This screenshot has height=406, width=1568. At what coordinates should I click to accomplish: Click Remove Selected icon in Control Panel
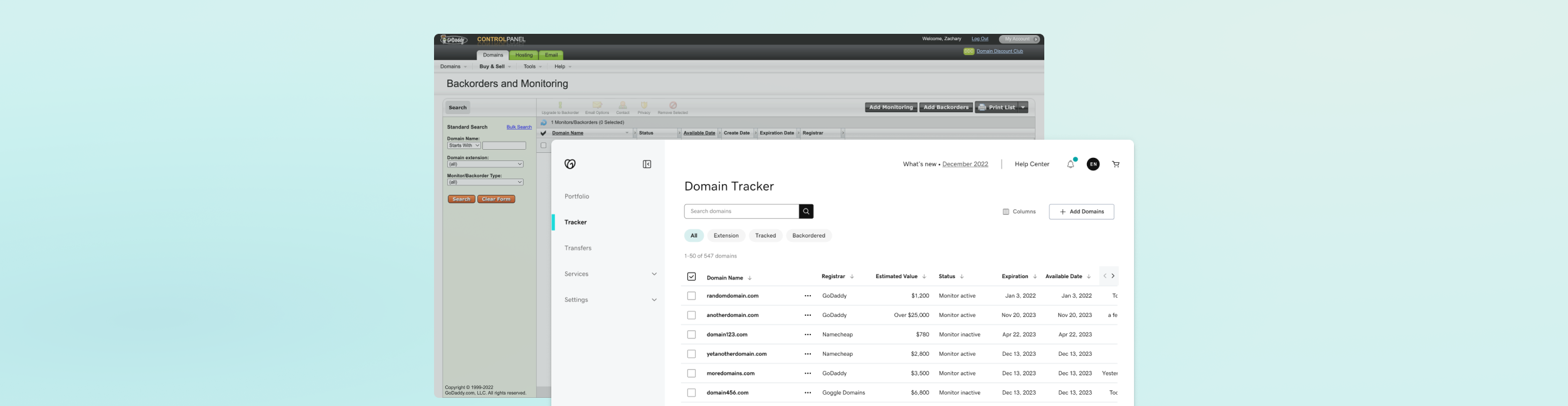673,105
